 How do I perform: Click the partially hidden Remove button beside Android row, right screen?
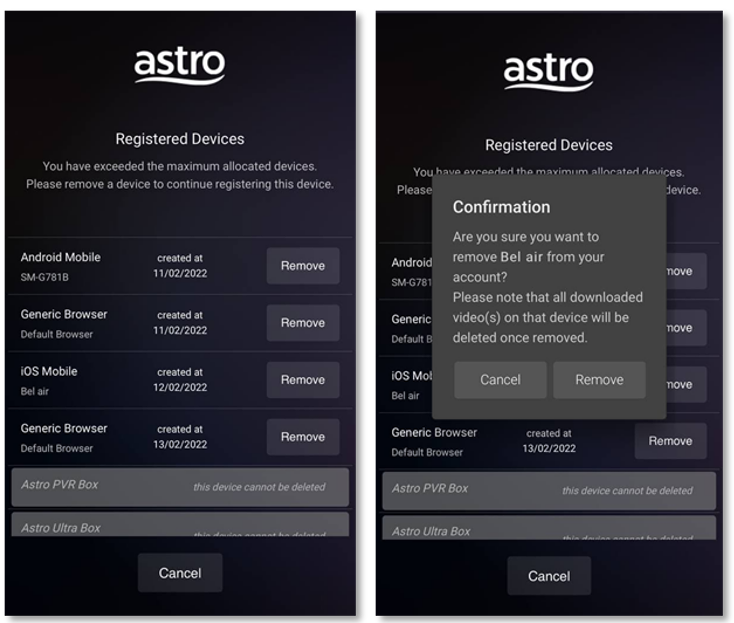pos(686,271)
